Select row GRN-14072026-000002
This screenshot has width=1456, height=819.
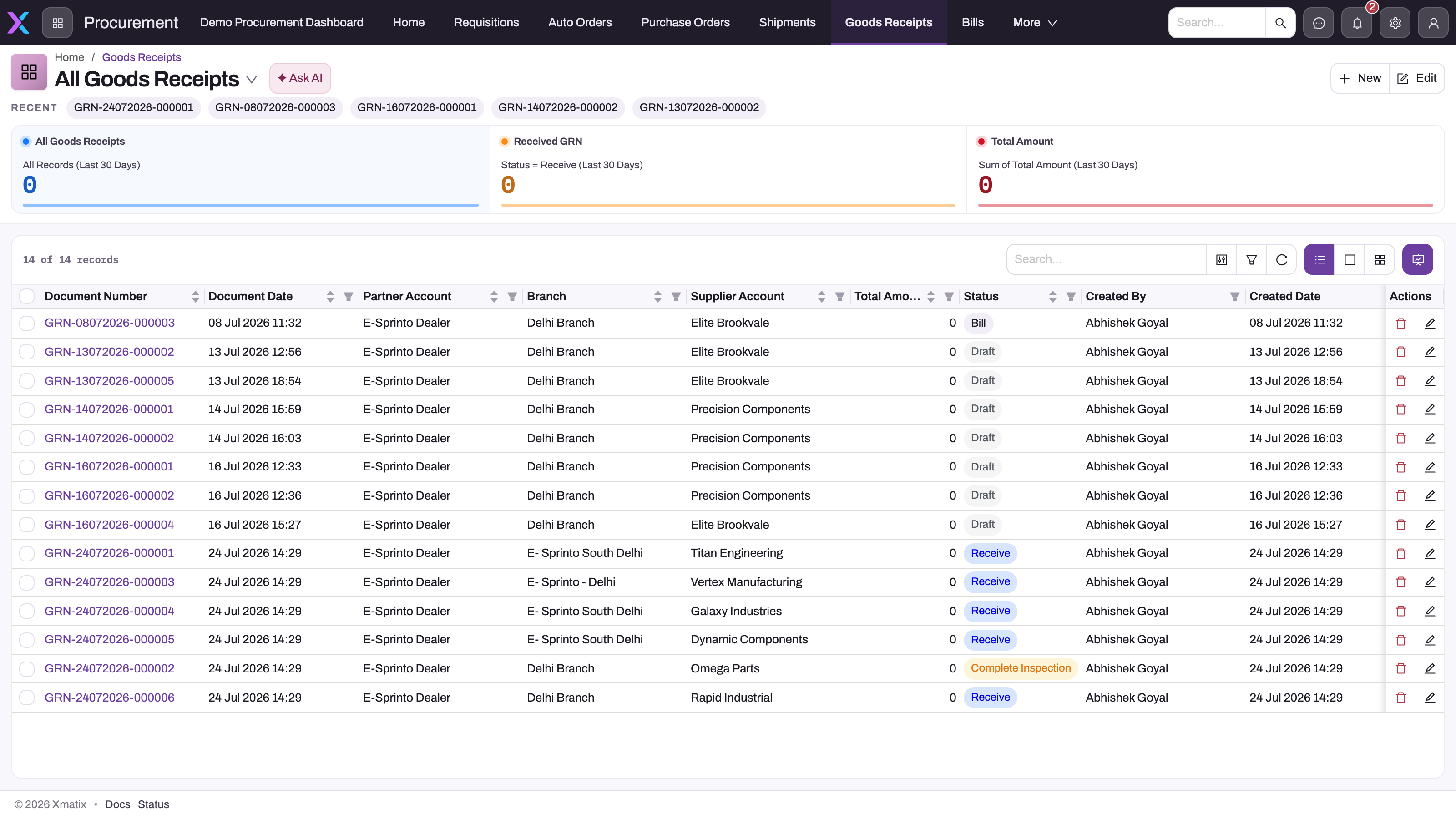click(26, 438)
